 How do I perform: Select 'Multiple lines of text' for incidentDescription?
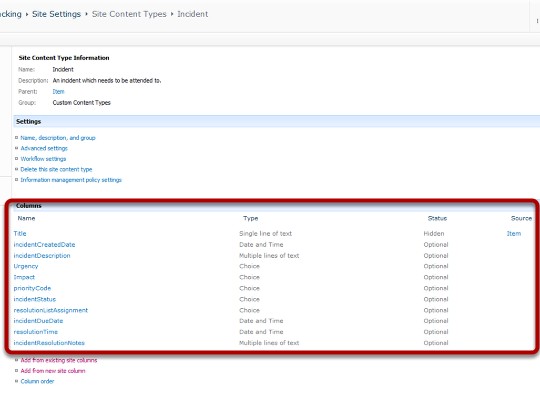coord(269,256)
